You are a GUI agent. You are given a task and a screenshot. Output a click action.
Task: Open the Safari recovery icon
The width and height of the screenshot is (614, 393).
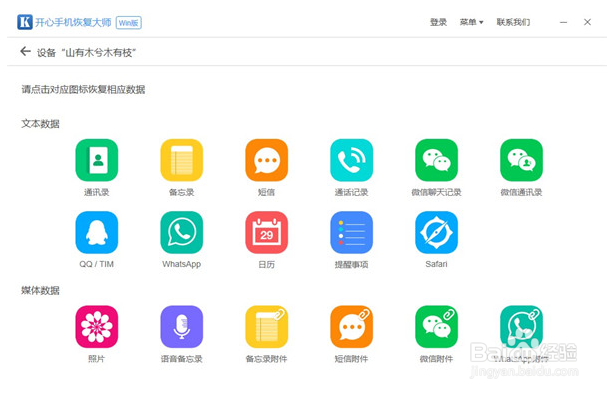tap(436, 233)
